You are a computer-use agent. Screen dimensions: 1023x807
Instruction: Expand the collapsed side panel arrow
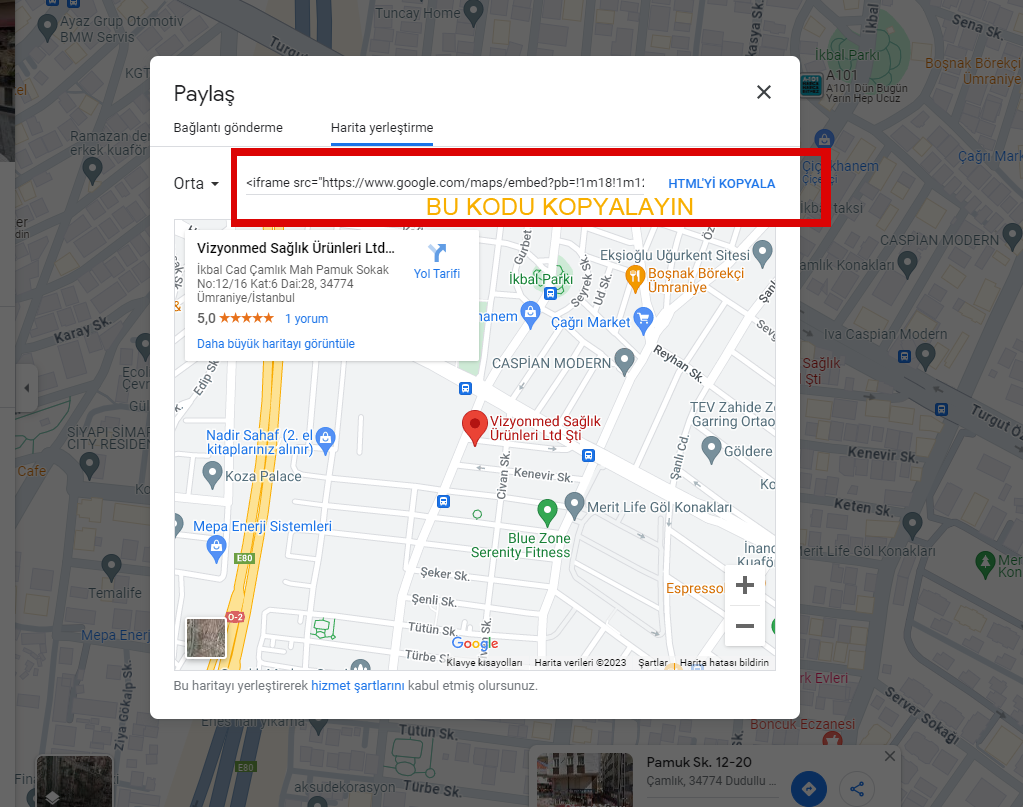point(27,388)
